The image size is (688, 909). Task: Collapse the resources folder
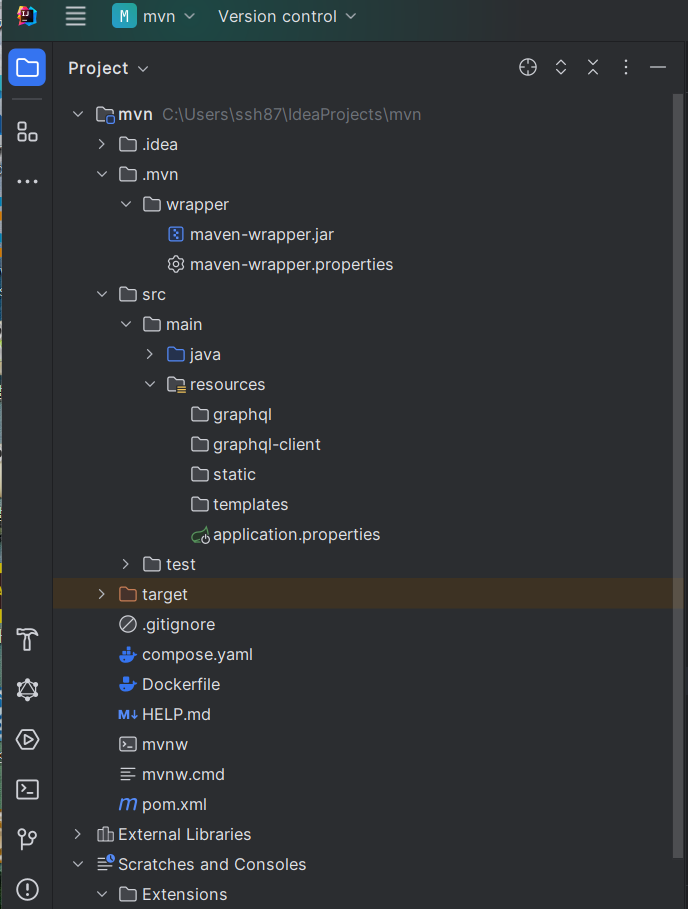tap(150, 384)
